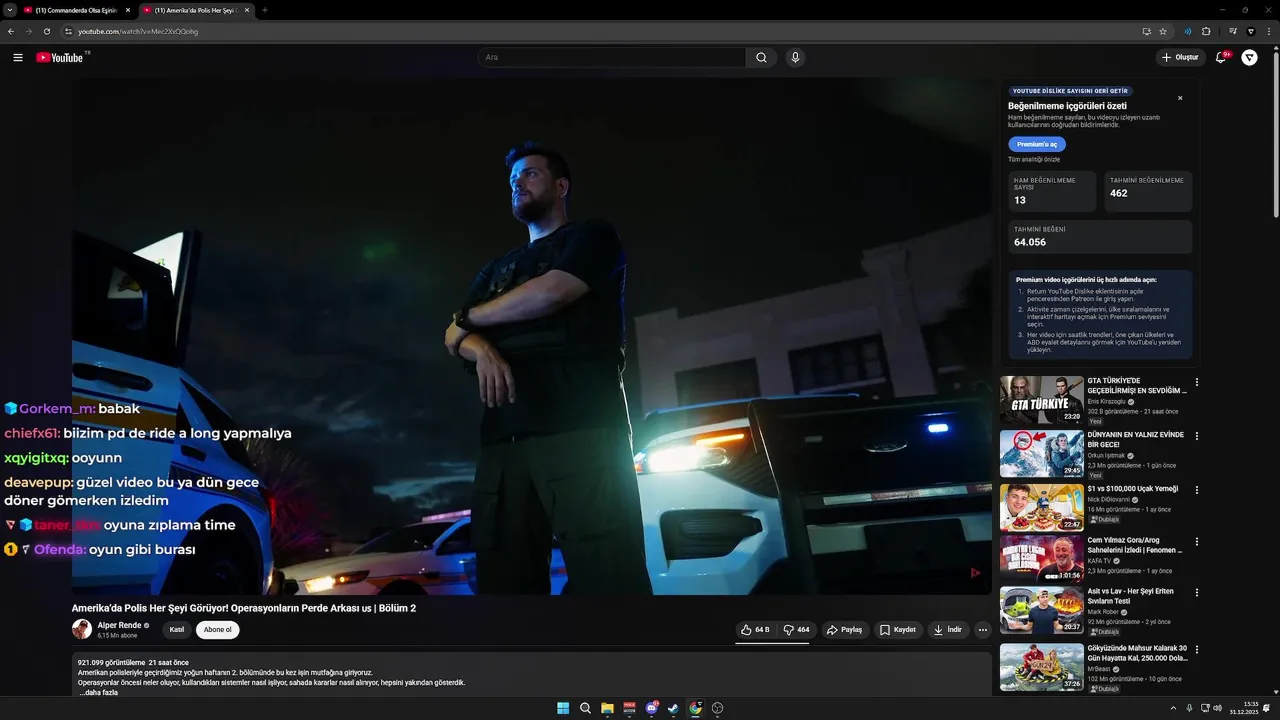This screenshot has width=1280, height=720.
Task: Open browser profile avatar
Action: click(1251, 31)
